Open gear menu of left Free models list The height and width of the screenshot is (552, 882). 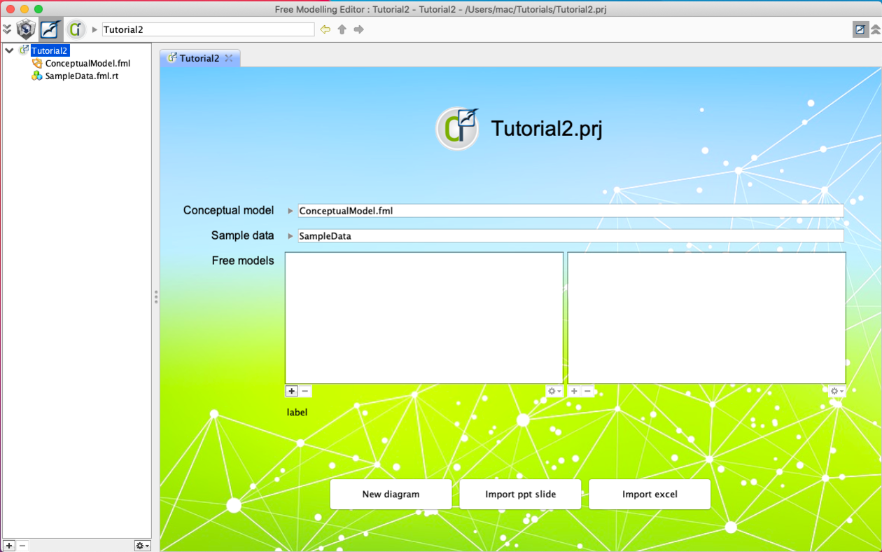pos(554,391)
